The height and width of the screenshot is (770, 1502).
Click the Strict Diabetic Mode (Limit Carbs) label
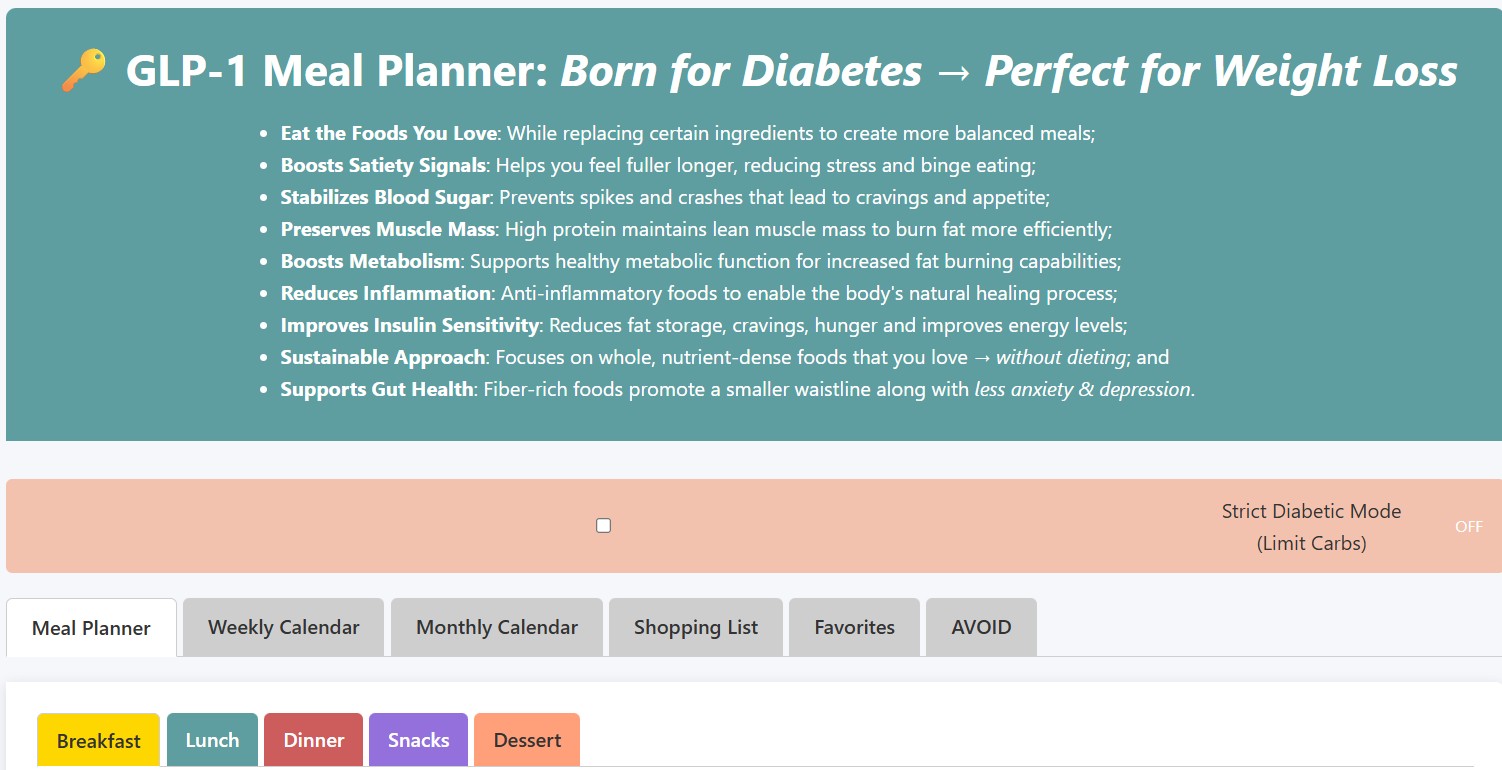[x=1311, y=527]
